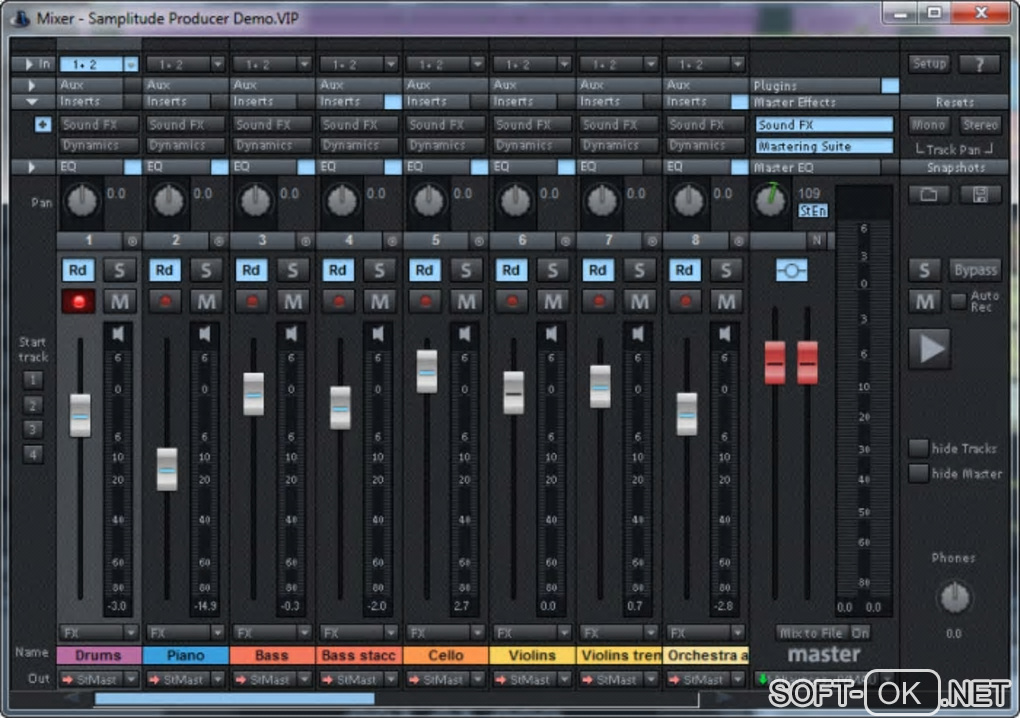The height and width of the screenshot is (718, 1020).
Task: Click monitor speaker icon on Violins channel
Action: (551, 334)
